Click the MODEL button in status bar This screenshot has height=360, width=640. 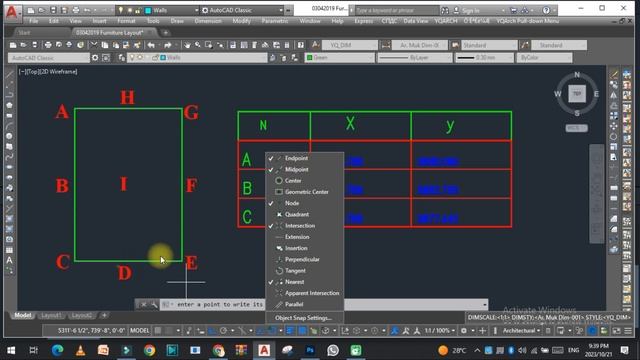(140, 331)
